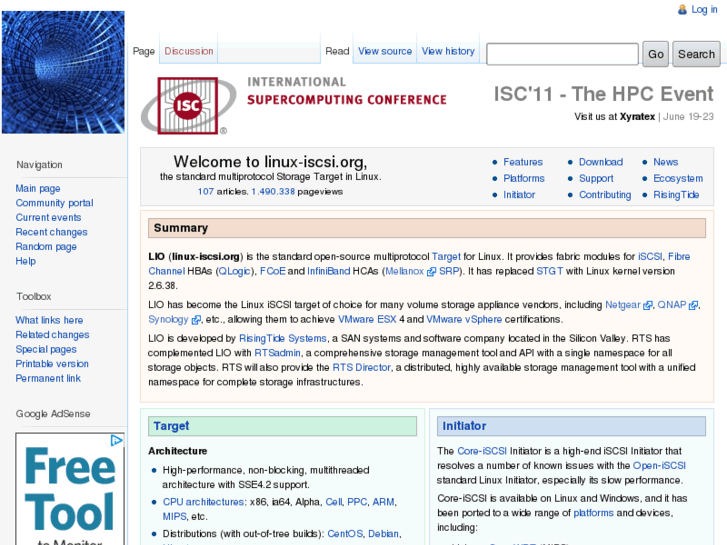Click the Log in link
This screenshot has width=727, height=545.
click(704, 10)
